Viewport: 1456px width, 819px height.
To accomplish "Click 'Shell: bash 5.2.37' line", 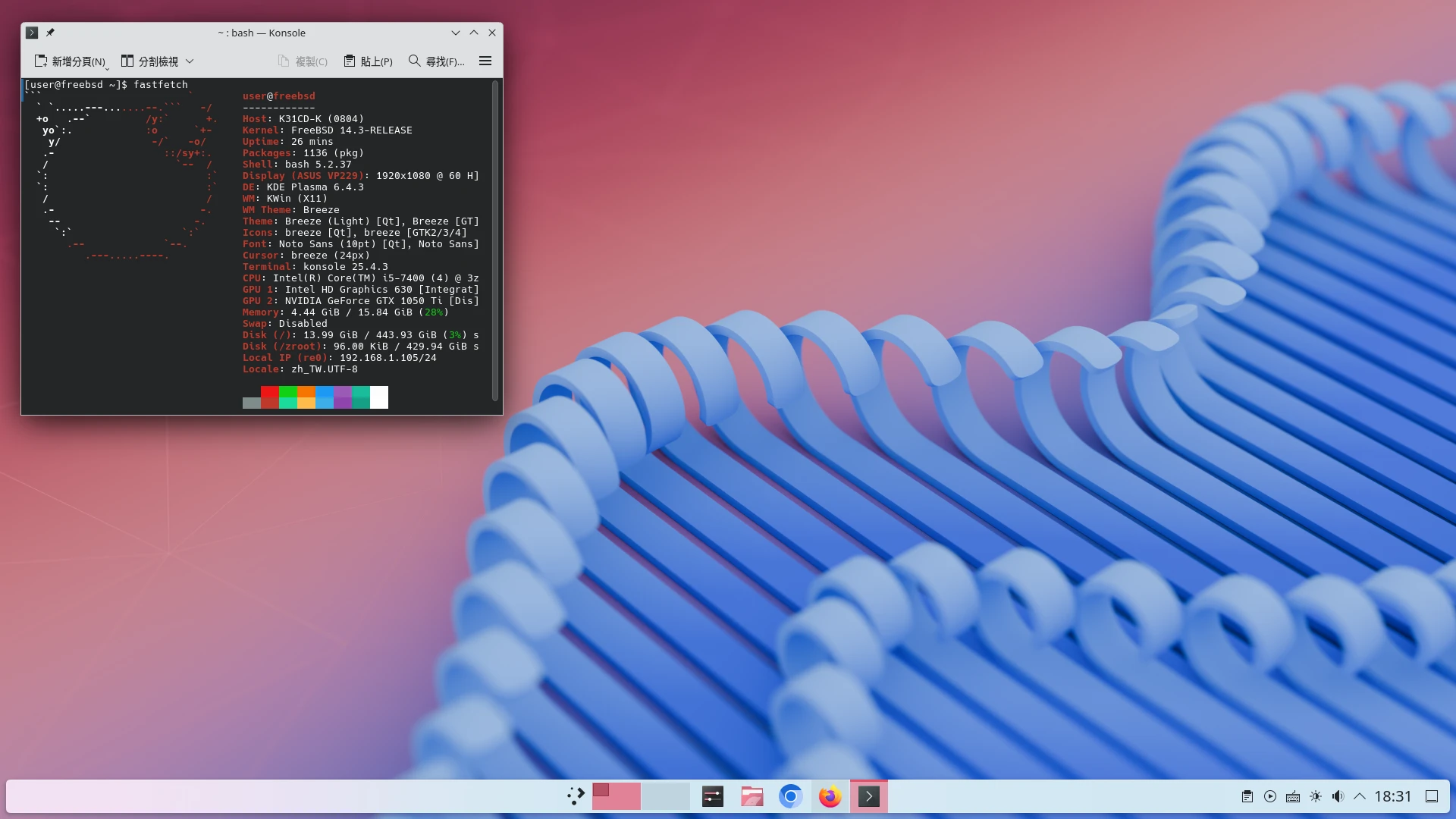I will [297, 165].
